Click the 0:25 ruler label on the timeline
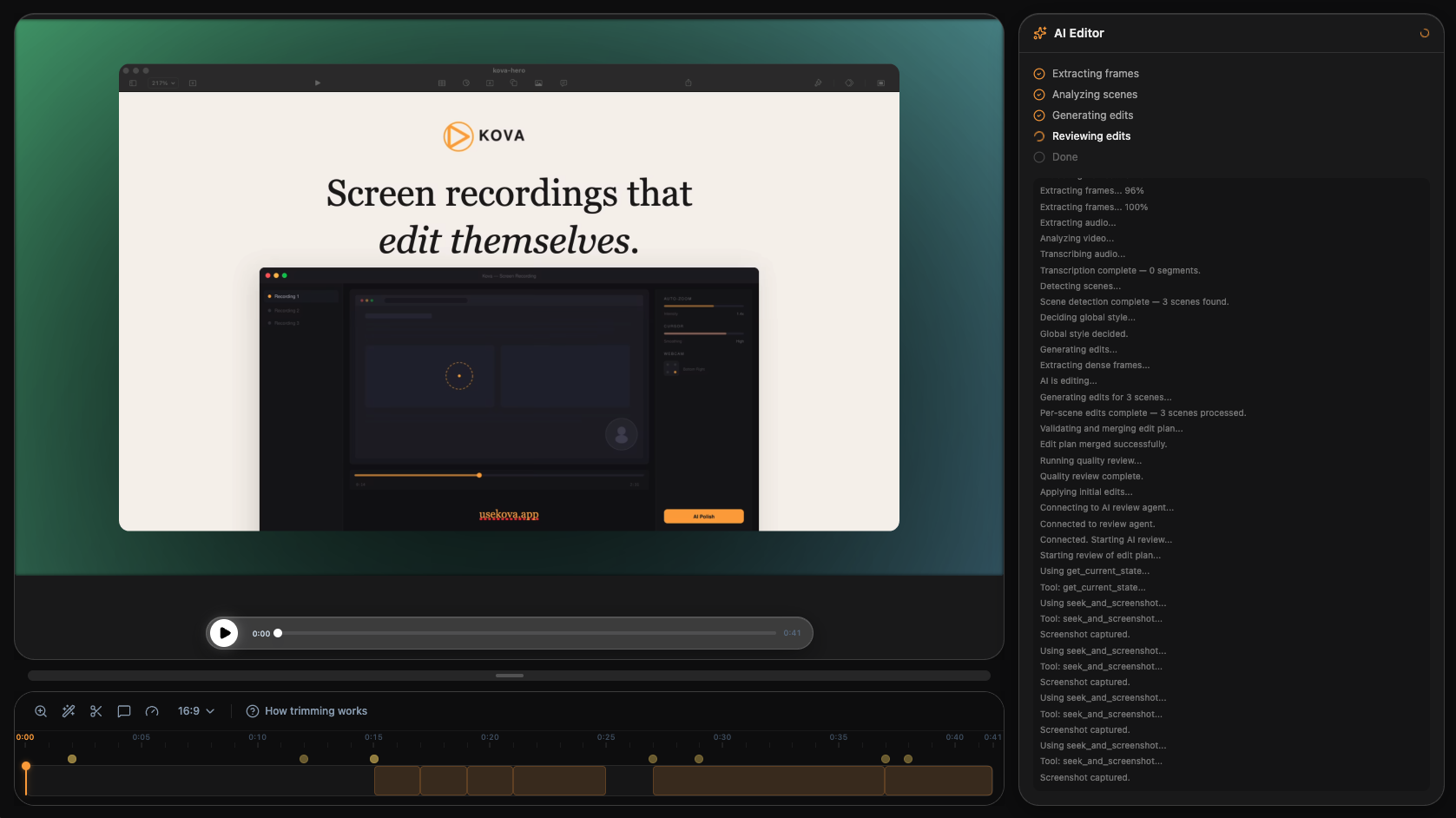This screenshot has width=1456, height=818. (606, 737)
